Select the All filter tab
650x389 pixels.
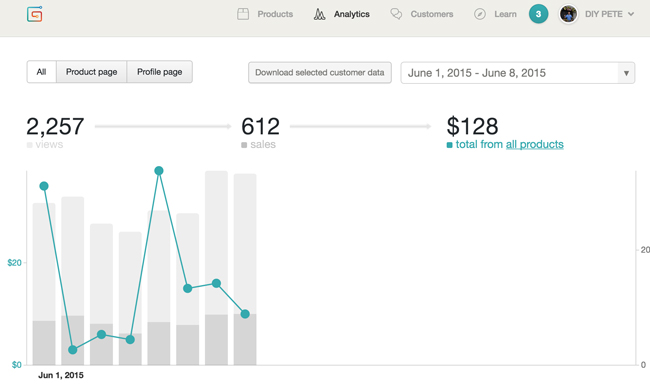[x=41, y=72]
